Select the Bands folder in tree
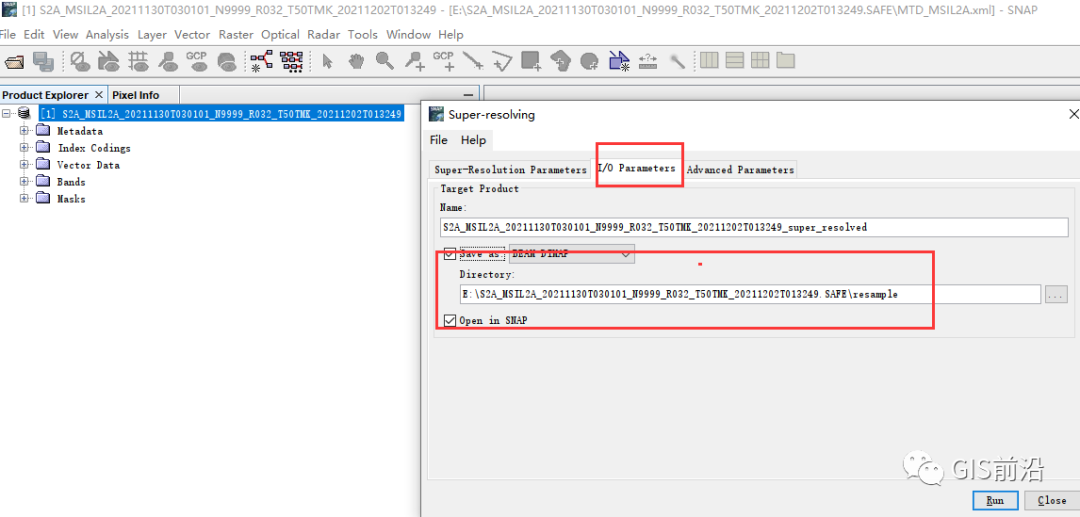The width and height of the screenshot is (1080, 517). (x=72, y=182)
